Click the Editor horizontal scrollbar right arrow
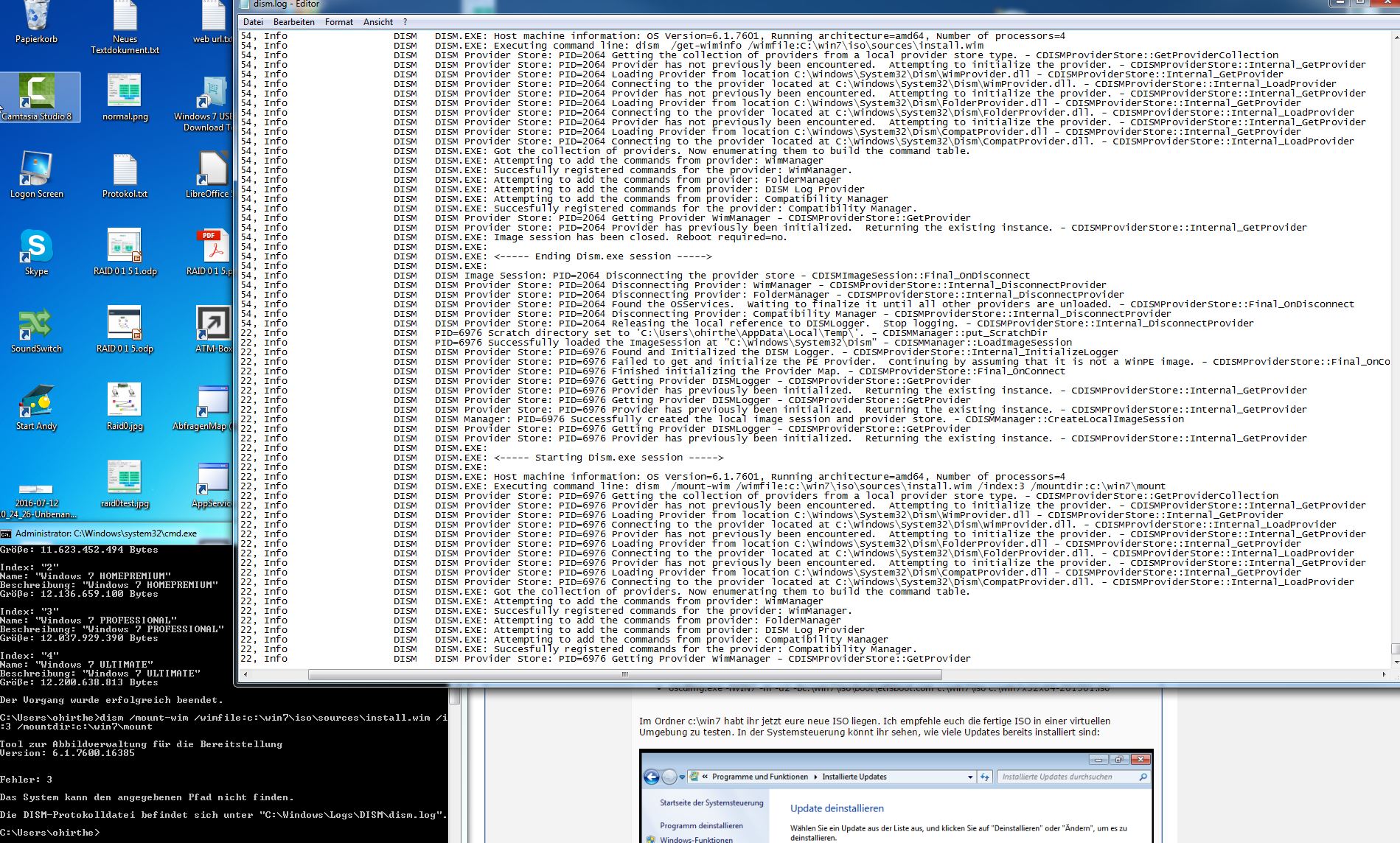This screenshot has width=1400, height=843. coord(1383,674)
